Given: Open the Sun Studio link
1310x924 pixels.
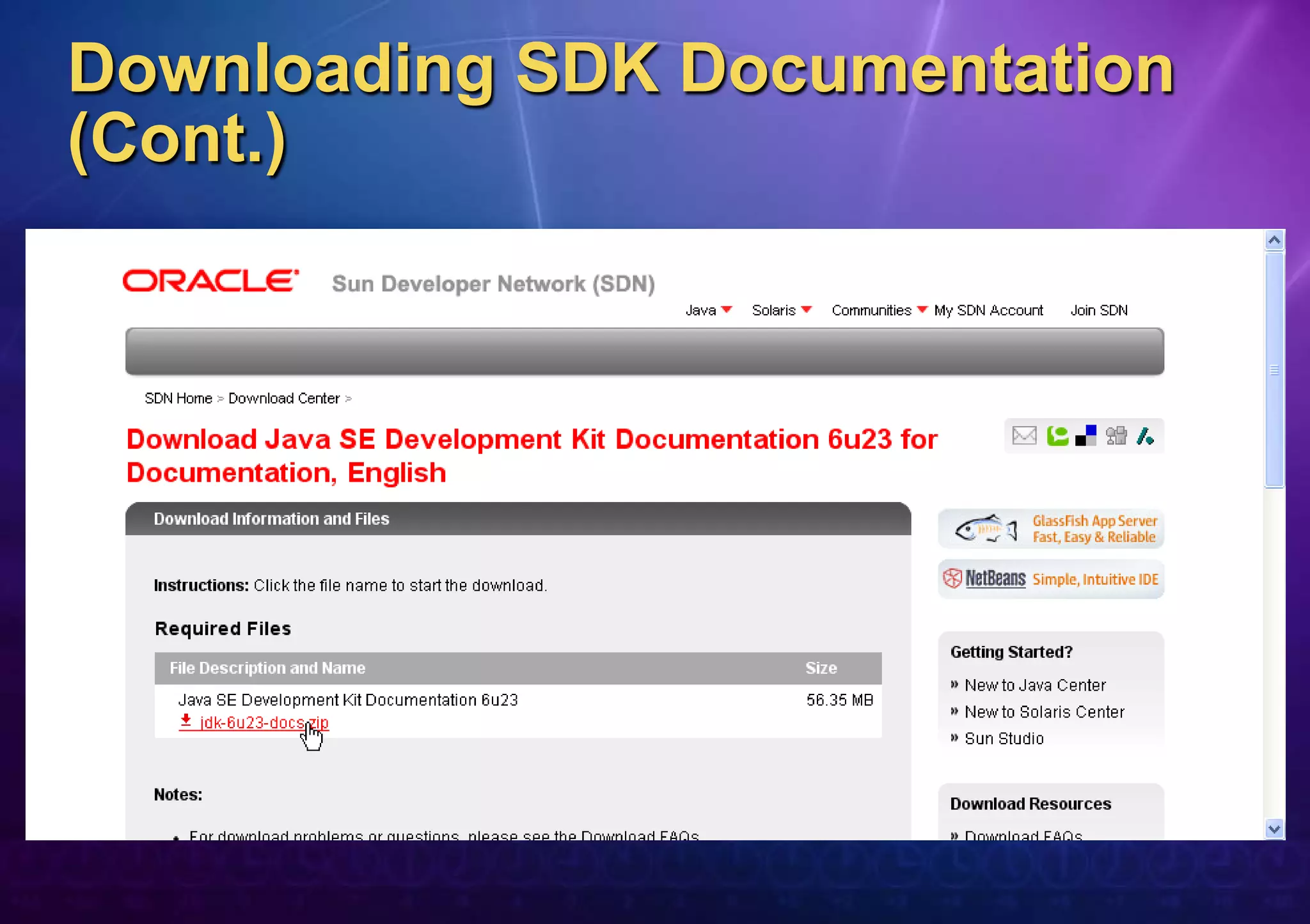Looking at the screenshot, I should (x=1004, y=739).
